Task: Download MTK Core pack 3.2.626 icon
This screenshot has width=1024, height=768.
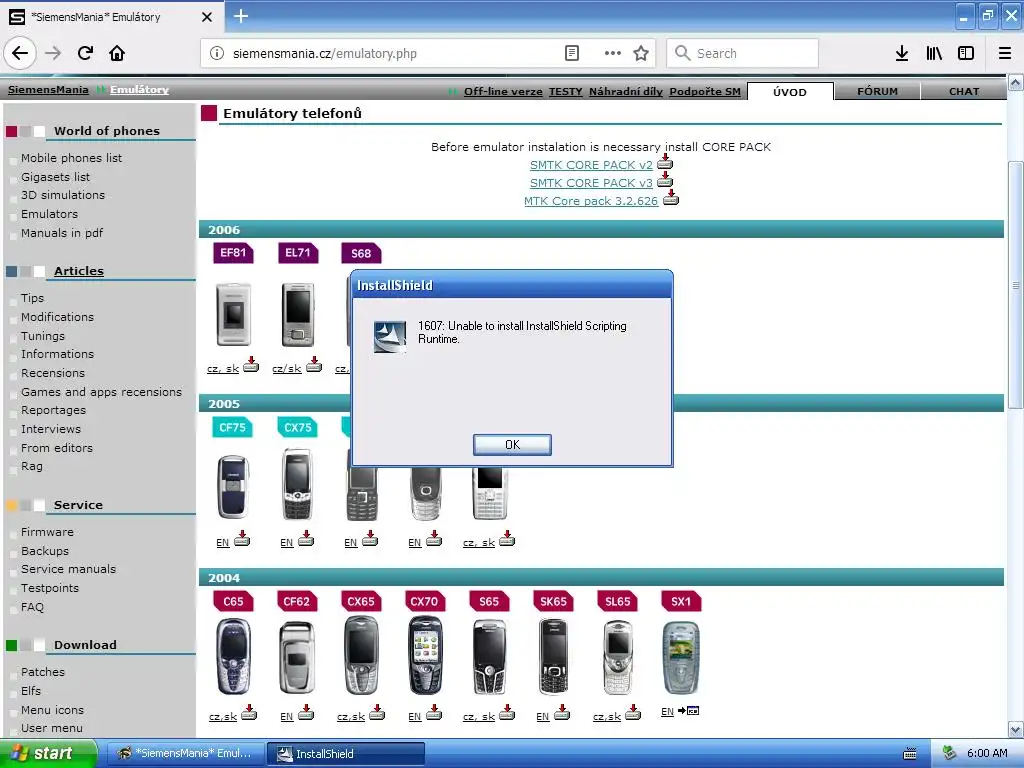Action: (x=671, y=199)
